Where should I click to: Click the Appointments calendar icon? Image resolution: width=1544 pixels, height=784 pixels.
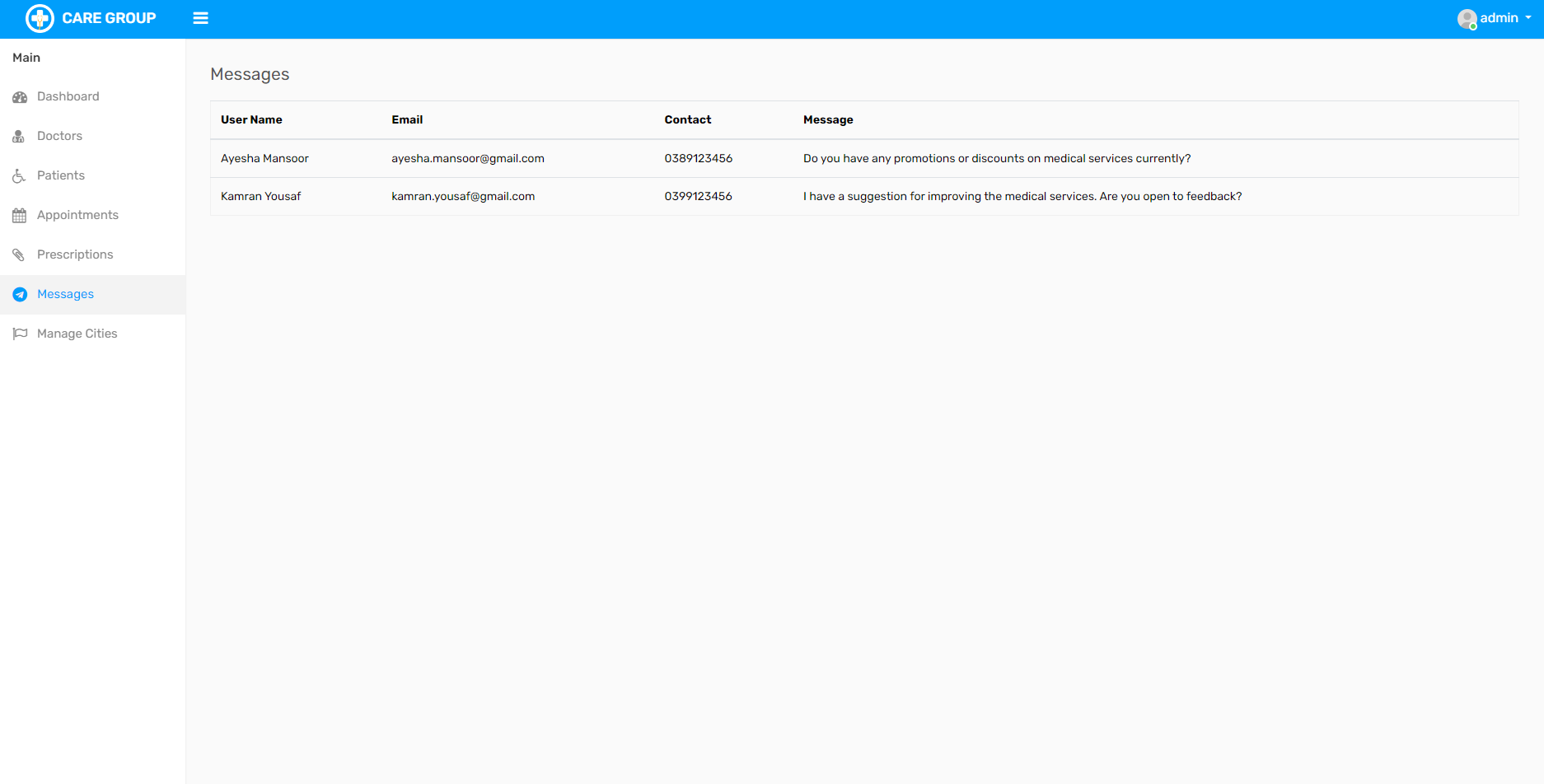(20, 216)
